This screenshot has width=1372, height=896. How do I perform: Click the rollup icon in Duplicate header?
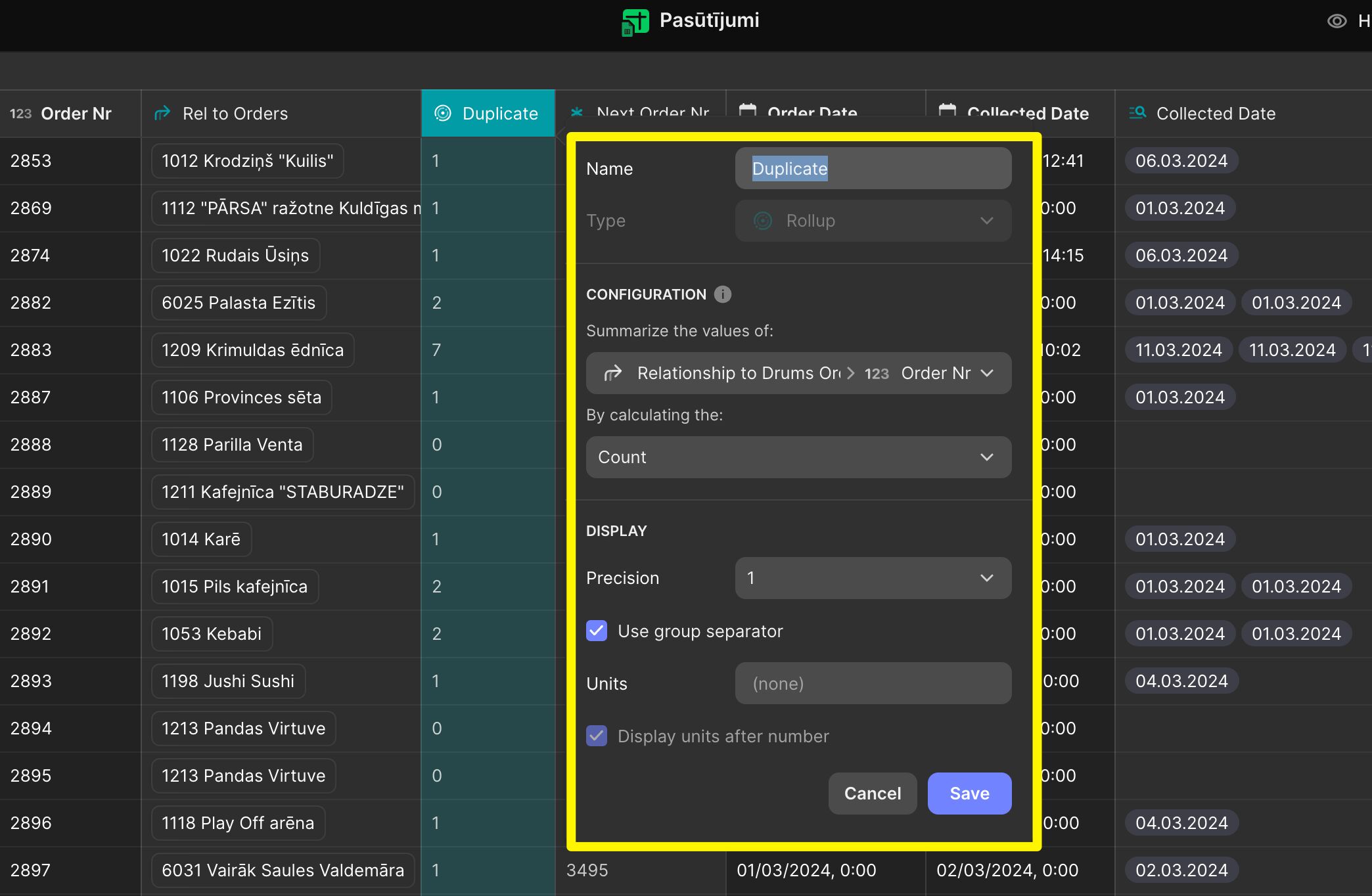click(x=443, y=113)
